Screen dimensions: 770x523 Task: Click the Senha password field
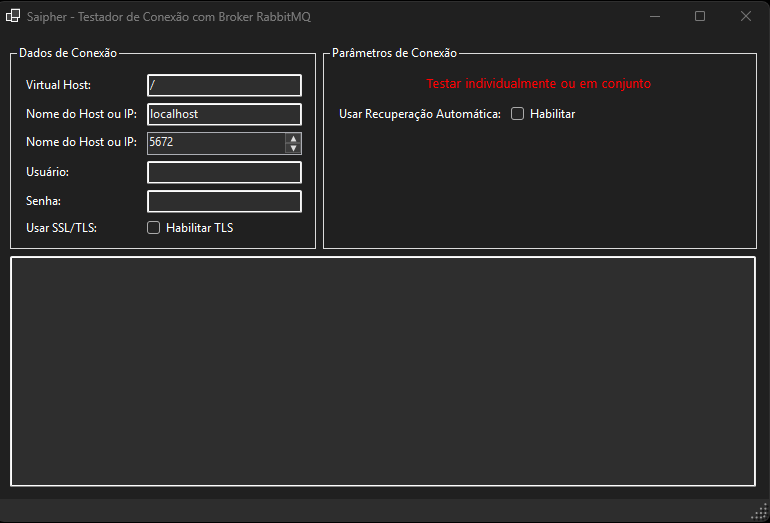tap(224, 201)
